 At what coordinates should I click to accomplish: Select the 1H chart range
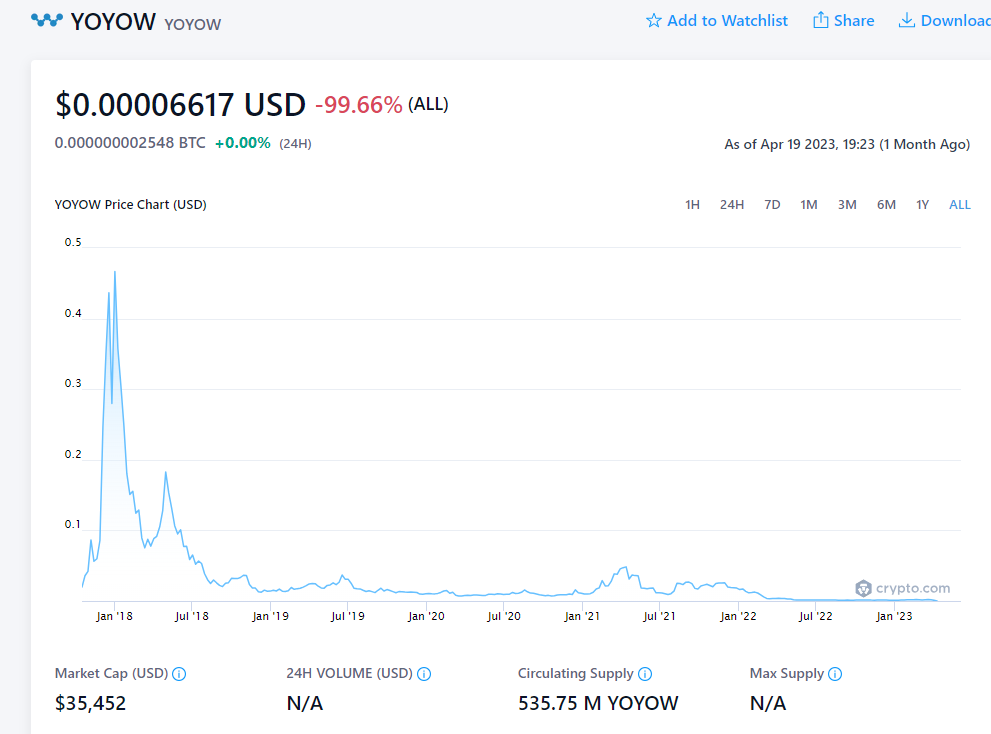[692, 205]
